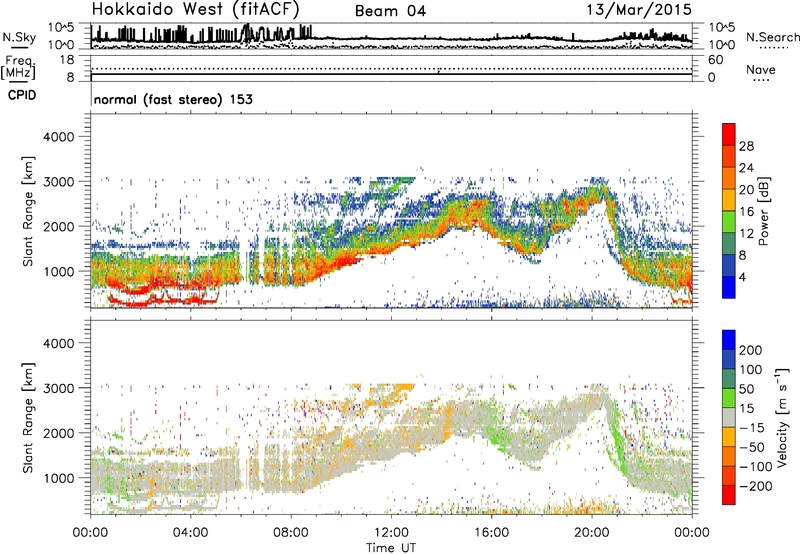The width and height of the screenshot is (800, 554).
Task: Click the sky noise time-series panel
Action: (x=391, y=36)
